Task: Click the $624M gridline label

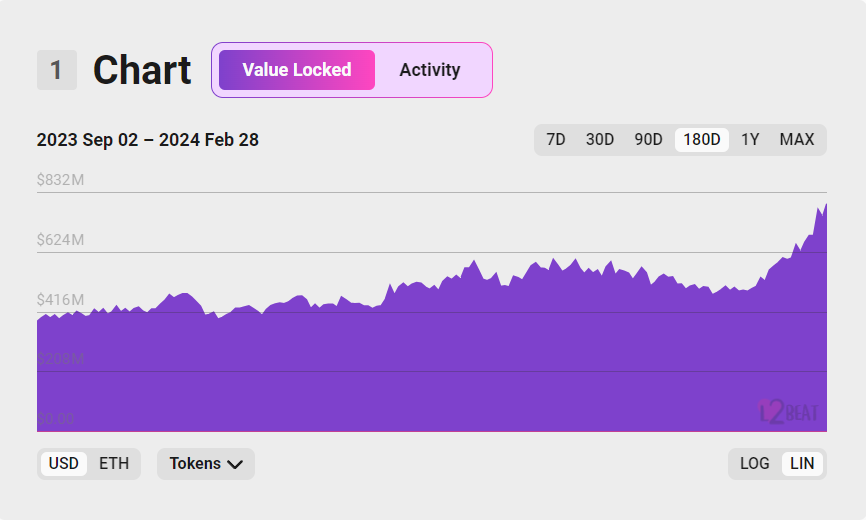Action: click(x=60, y=240)
